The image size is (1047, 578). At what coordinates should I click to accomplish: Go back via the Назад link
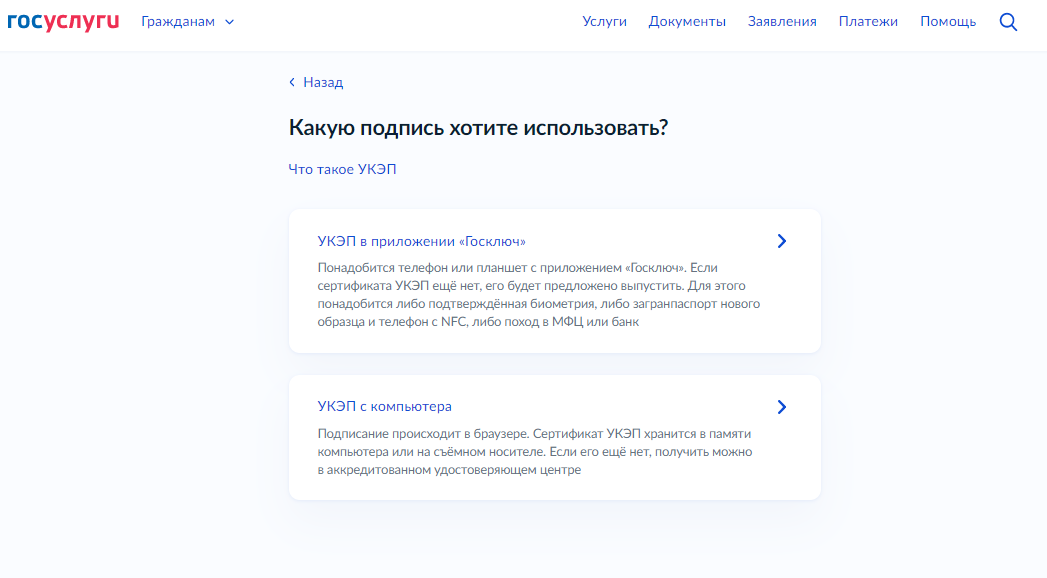pyautogui.click(x=316, y=82)
